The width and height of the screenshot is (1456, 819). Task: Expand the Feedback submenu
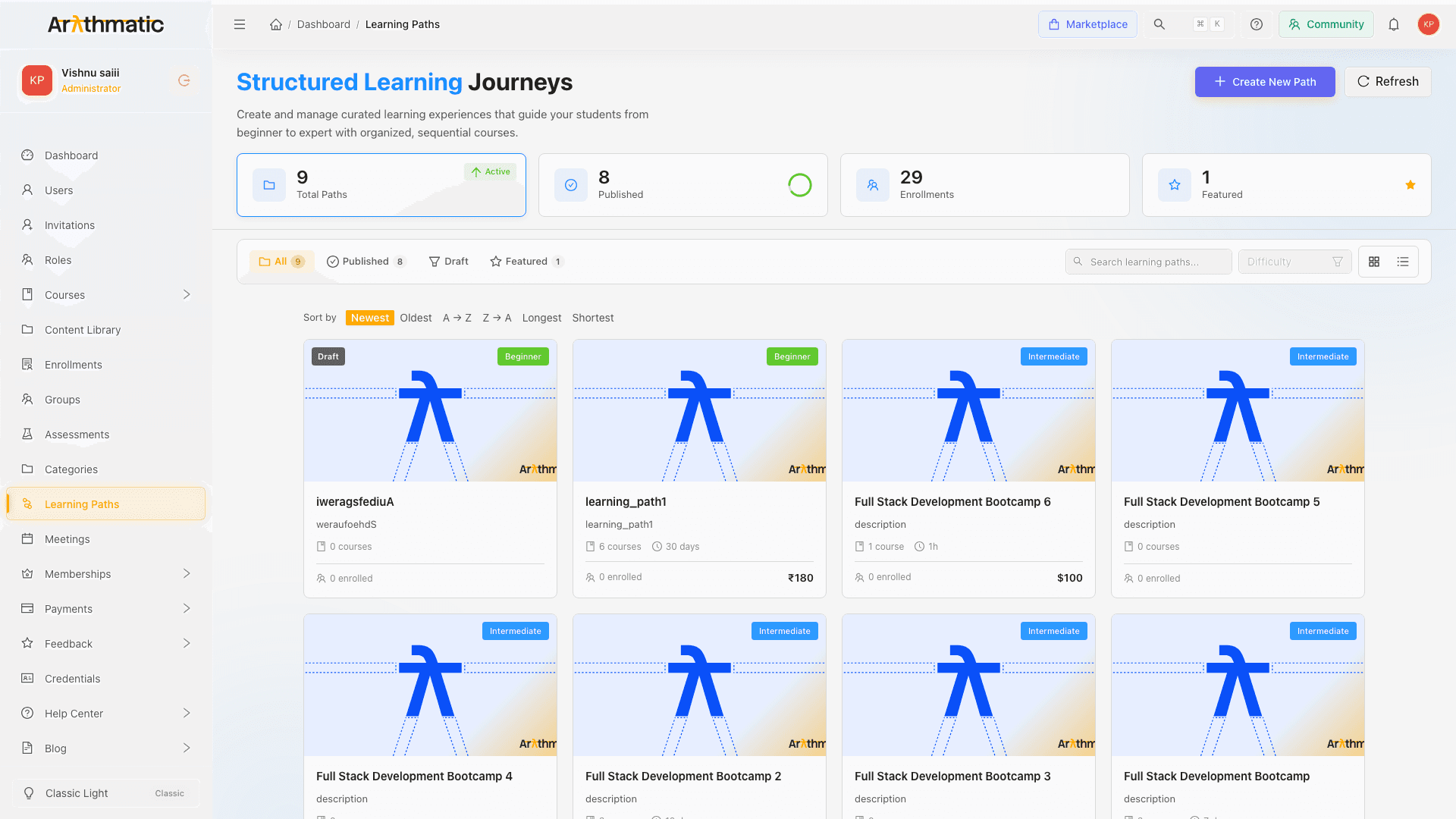[187, 643]
